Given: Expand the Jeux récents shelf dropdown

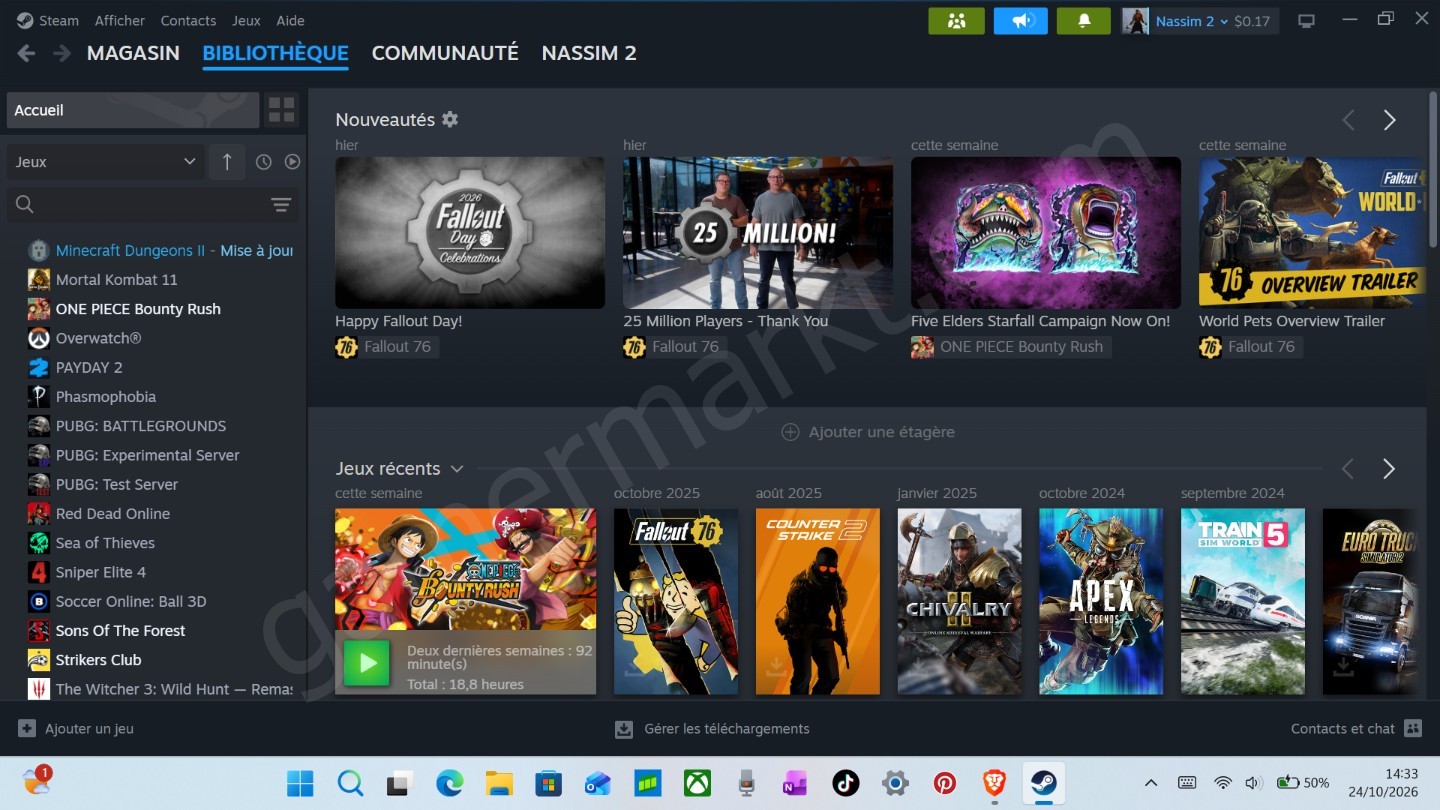Looking at the screenshot, I should coord(457,469).
